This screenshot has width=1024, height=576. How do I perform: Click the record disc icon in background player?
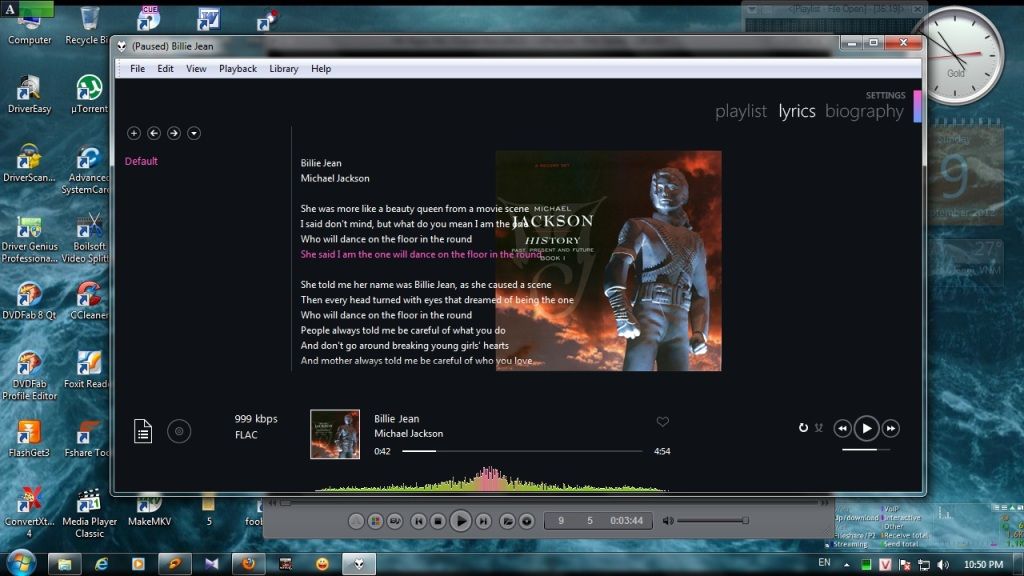point(527,521)
